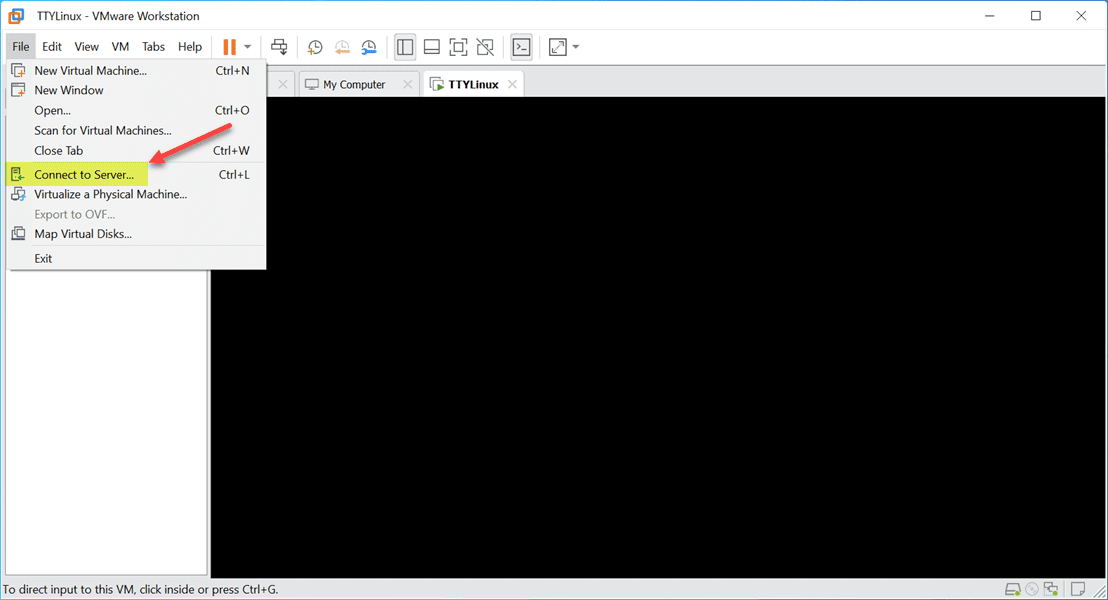1108x600 pixels.
Task: Pause the virtual machine with the orange button
Action: 229,47
